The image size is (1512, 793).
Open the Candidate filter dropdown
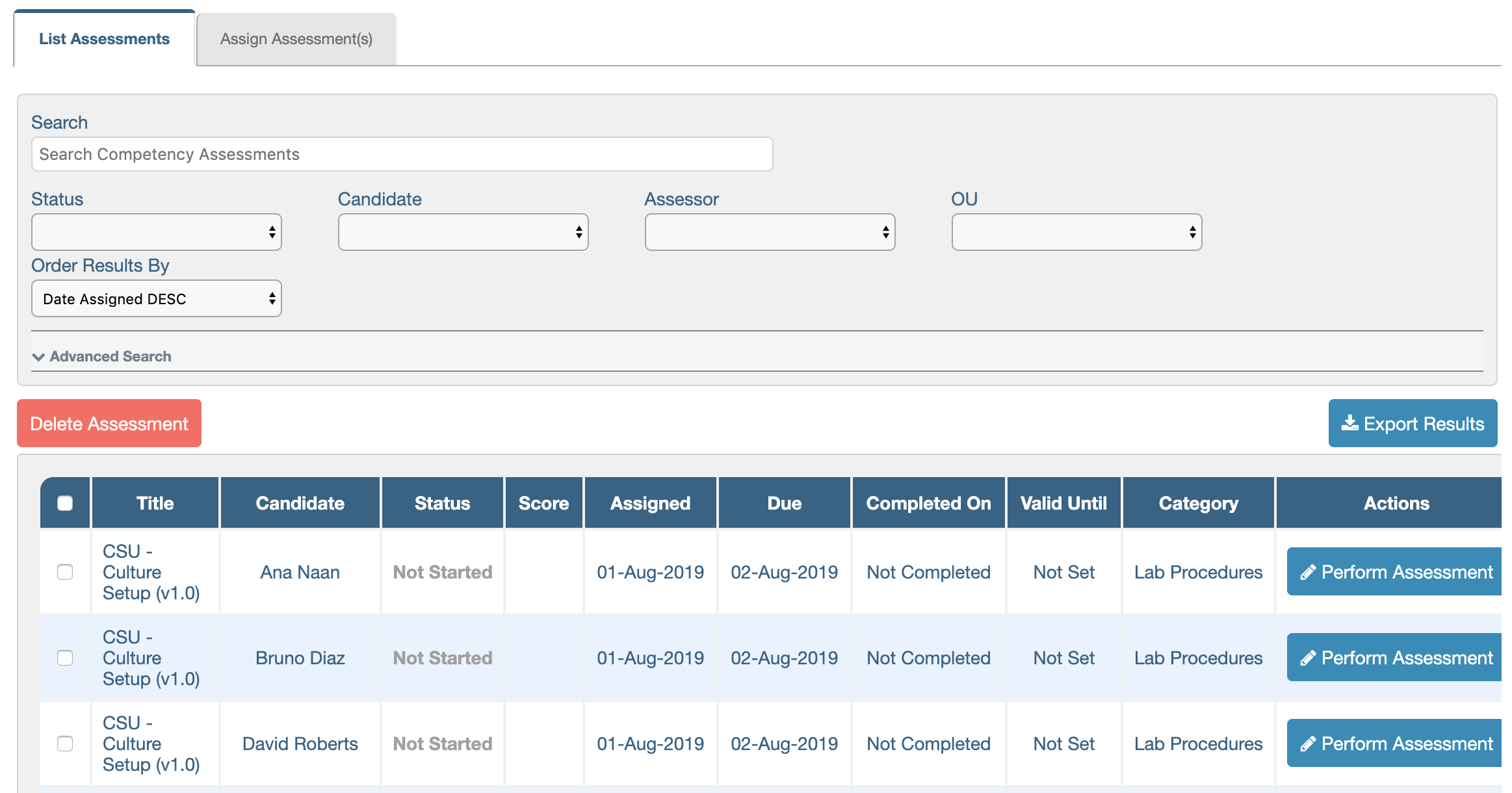[x=463, y=232]
